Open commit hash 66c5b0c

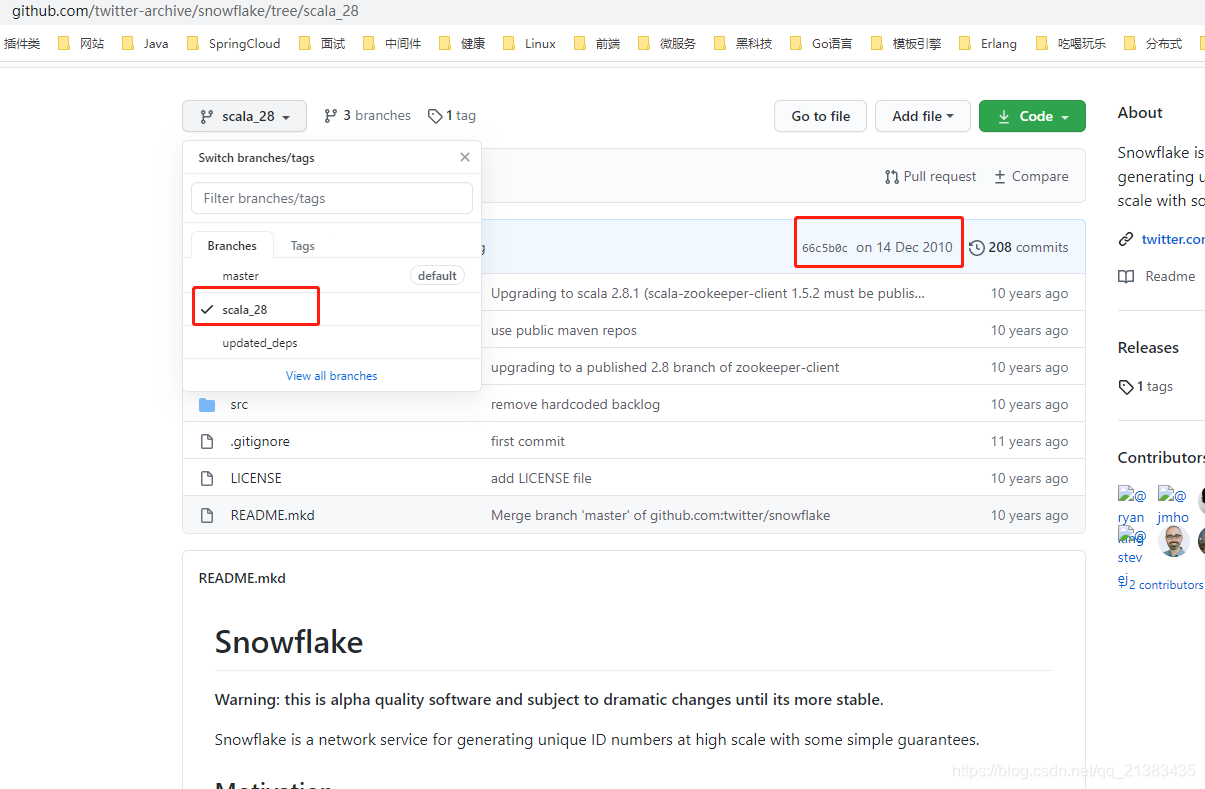click(824, 248)
